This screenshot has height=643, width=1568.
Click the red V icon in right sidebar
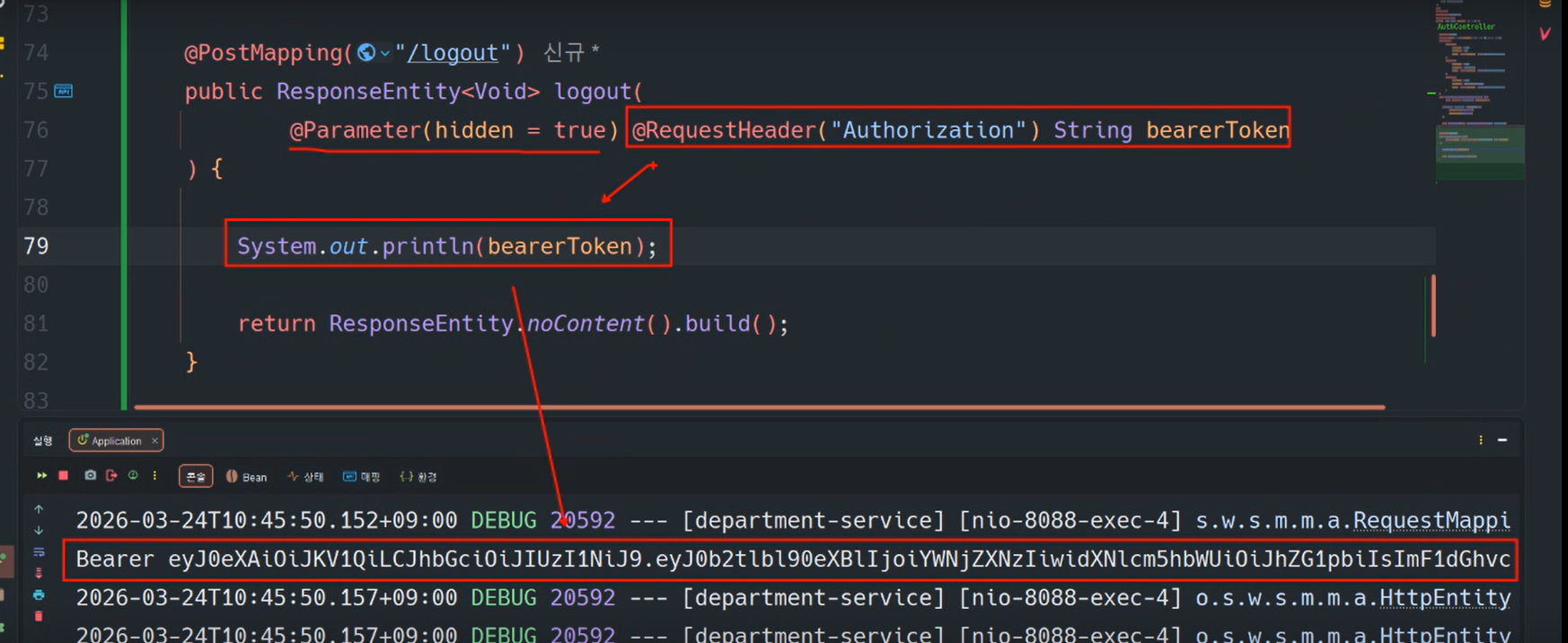tap(1546, 34)
